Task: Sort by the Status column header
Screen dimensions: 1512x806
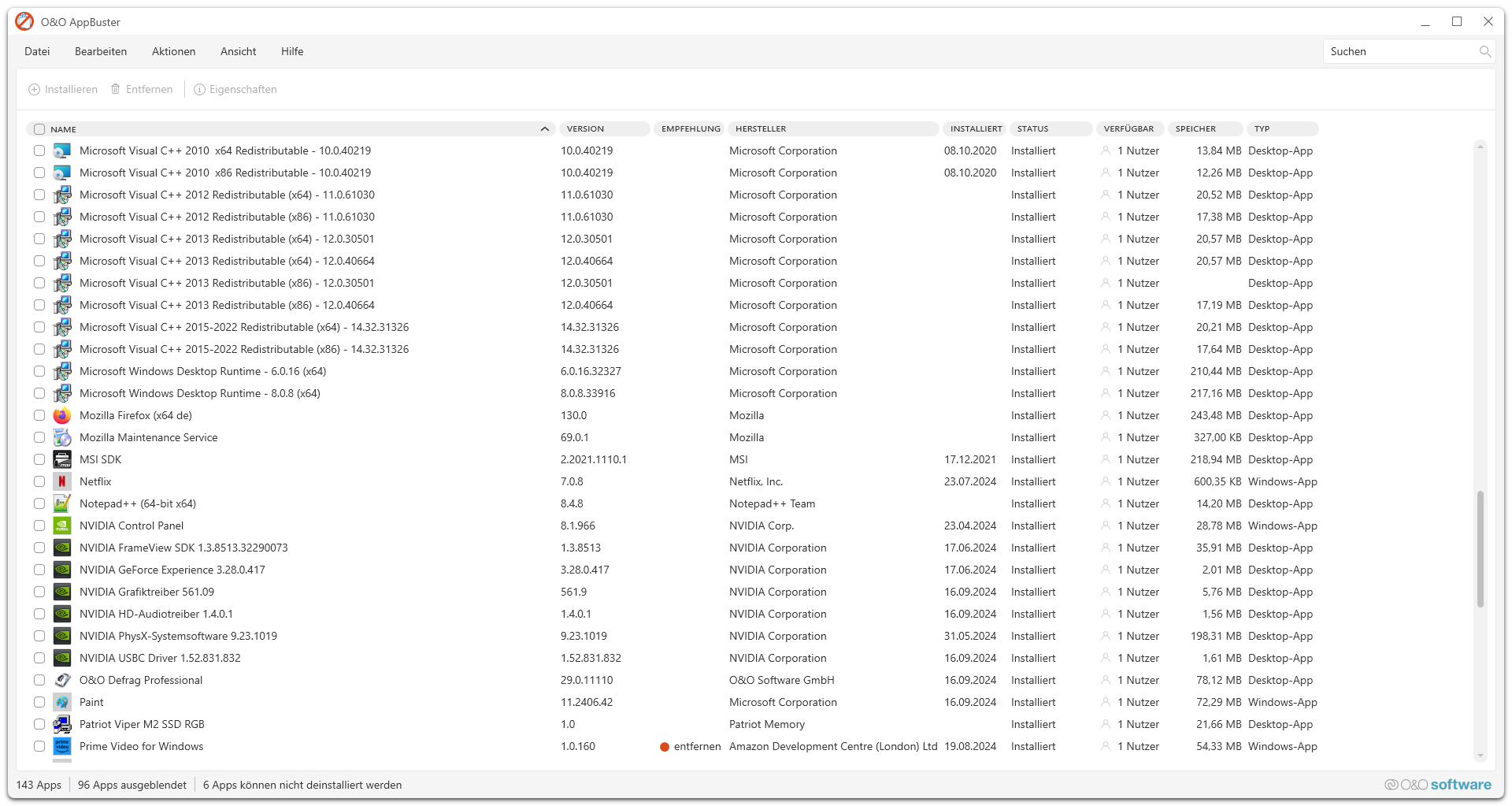Action: point(1051,129)
